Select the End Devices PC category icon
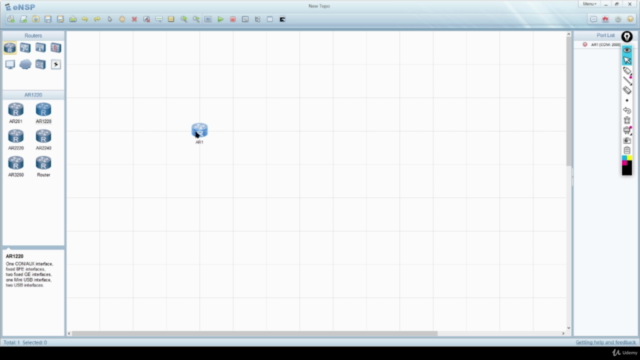 (x=10, y=64)
